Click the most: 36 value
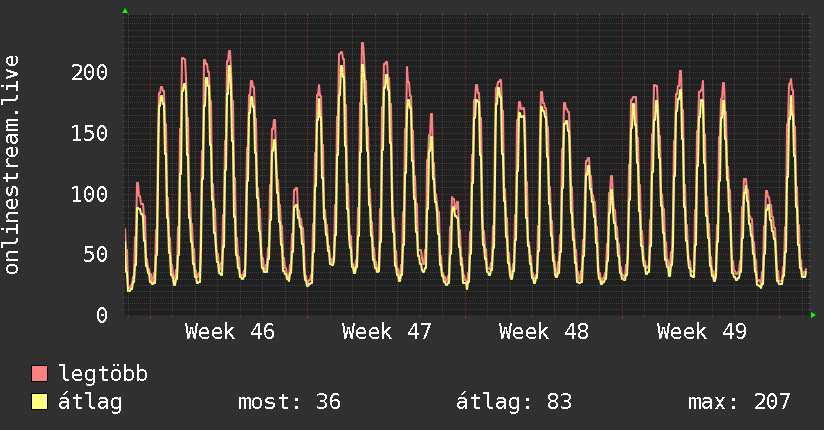The width and height of the screenshot is (824, 430). click(290, 402)
